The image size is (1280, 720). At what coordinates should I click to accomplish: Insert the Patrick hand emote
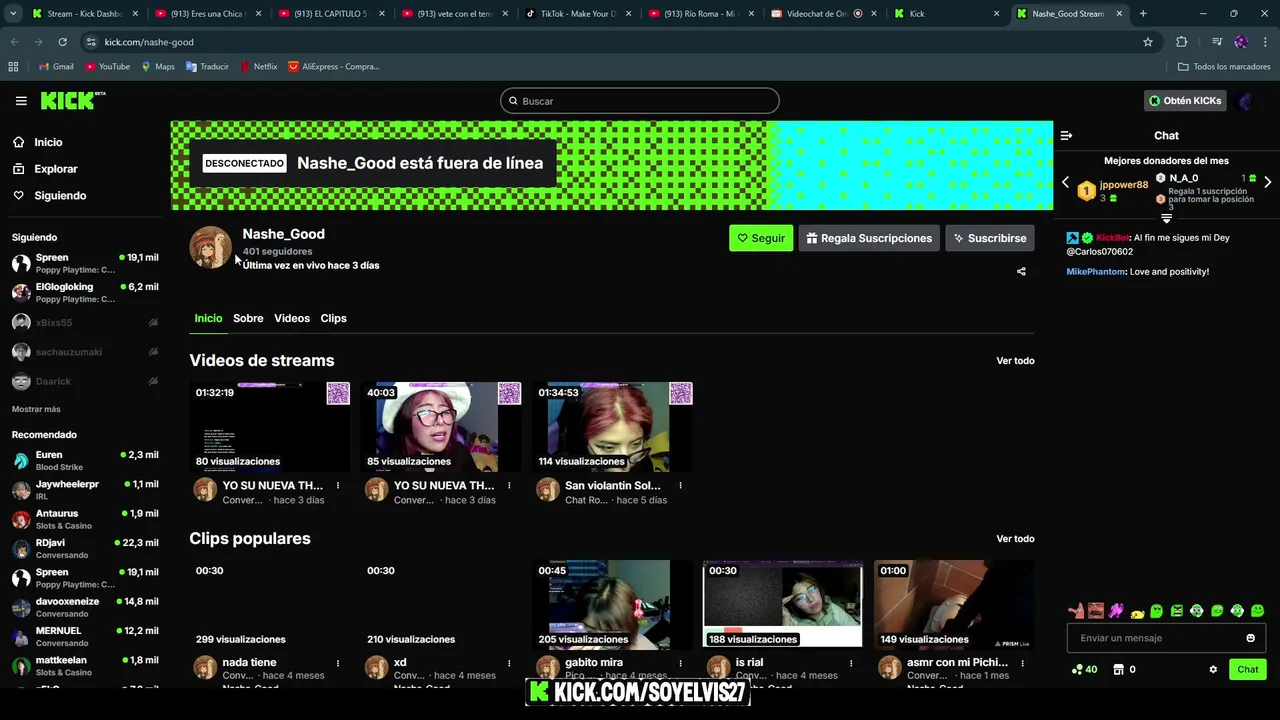pyautogui.click(x=1076, y=611)
